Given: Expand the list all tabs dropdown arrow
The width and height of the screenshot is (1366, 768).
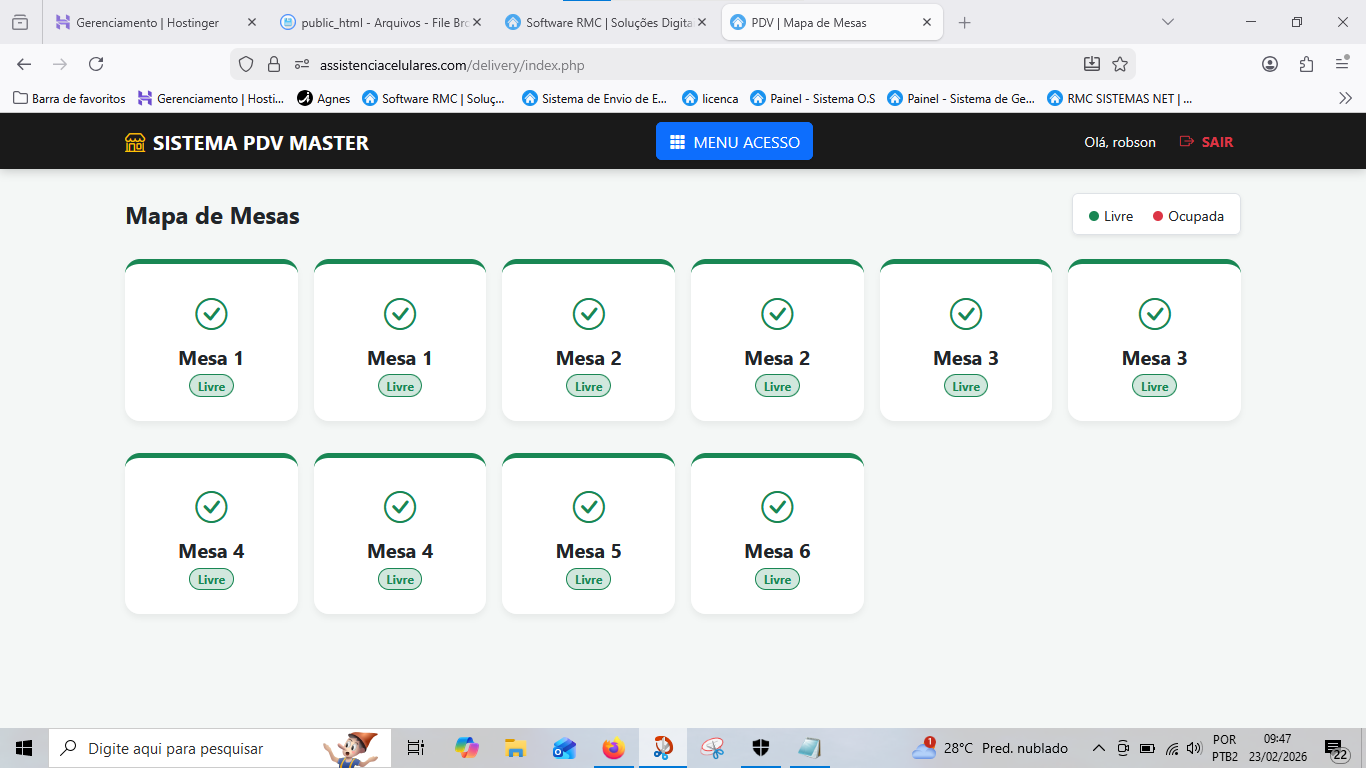Looking at the screenshot, I should point(1167,22).
